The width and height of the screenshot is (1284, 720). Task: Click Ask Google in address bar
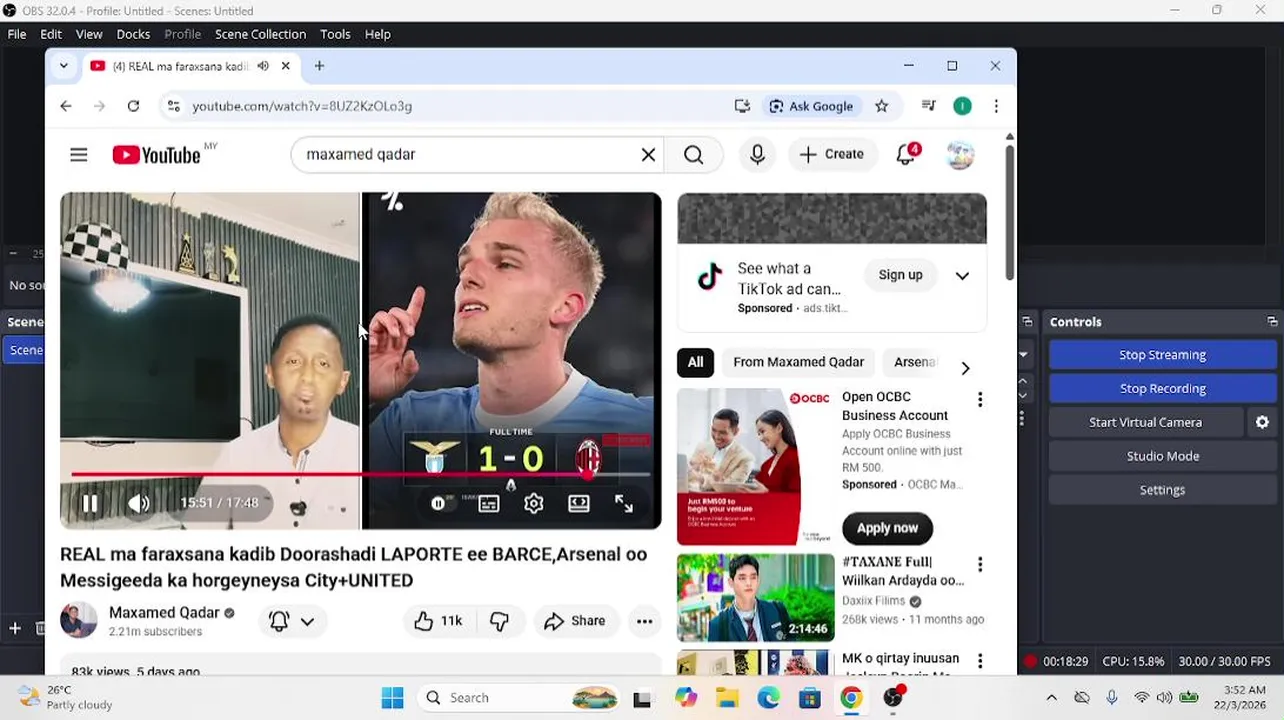click(811, 106)
